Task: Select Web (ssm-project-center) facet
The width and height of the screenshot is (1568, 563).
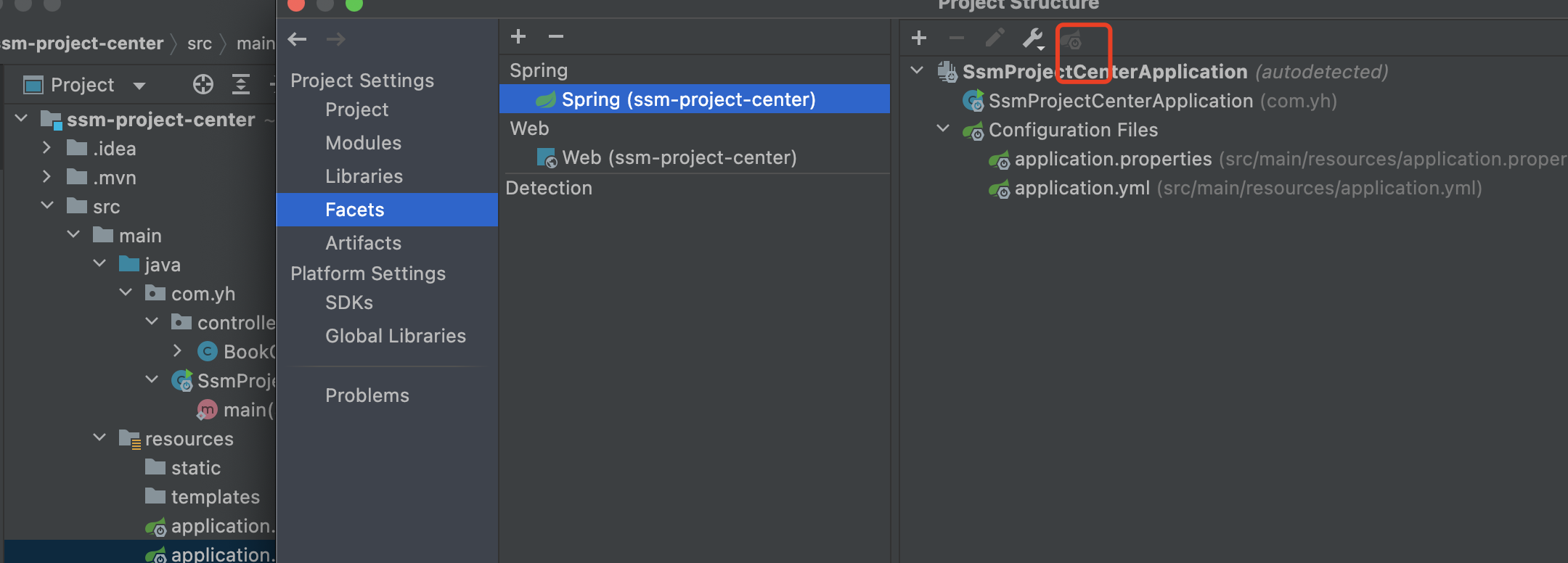Action: click(x=679, y=157)
